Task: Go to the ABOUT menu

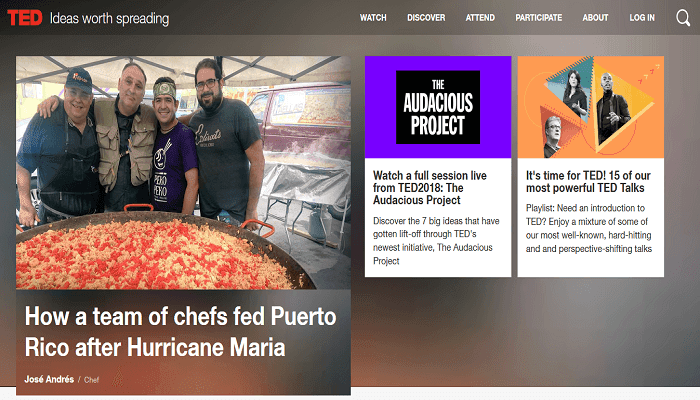Action: (x=595, y=18)
